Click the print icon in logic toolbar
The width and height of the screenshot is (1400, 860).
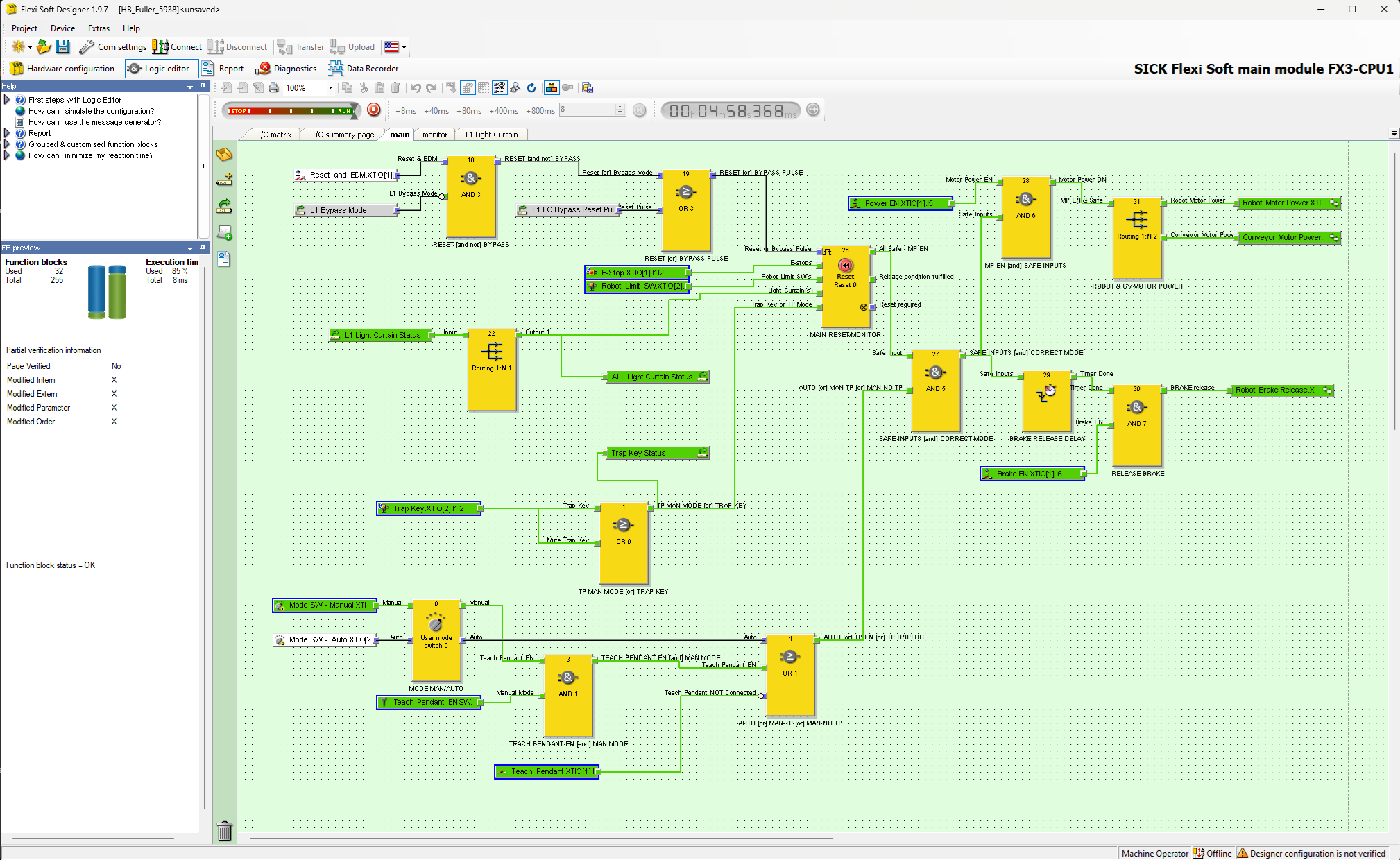pyautogui.click(x=274, y=88)
